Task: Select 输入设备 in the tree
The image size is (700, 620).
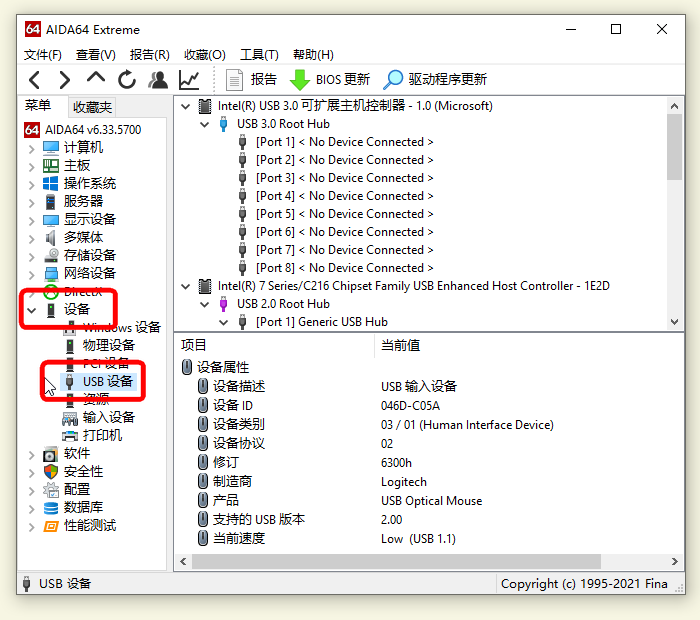Action: (108, 417)
